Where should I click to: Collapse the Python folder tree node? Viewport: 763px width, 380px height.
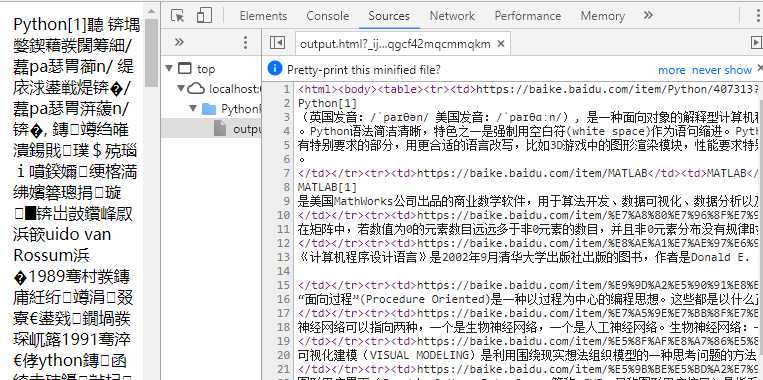[x=194, y=108]
